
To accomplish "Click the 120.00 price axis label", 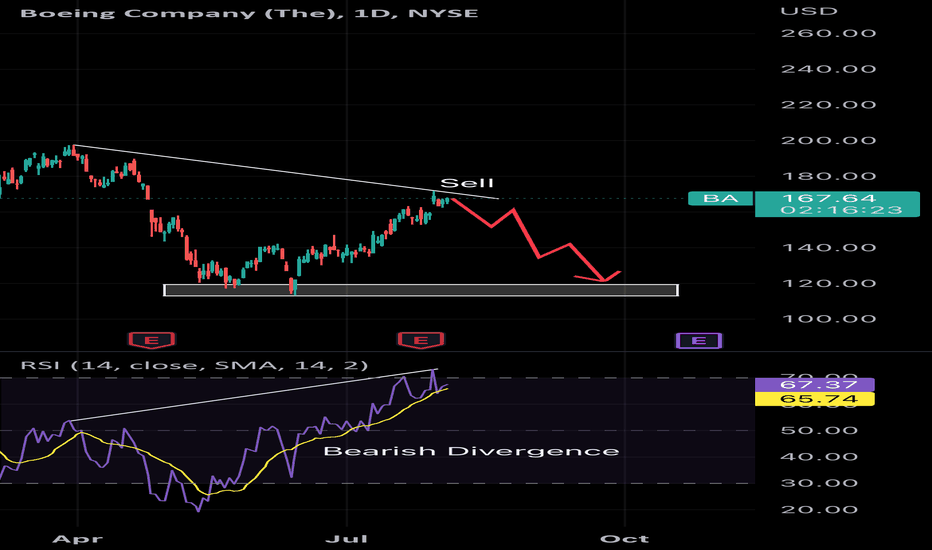I will (829, 284).
